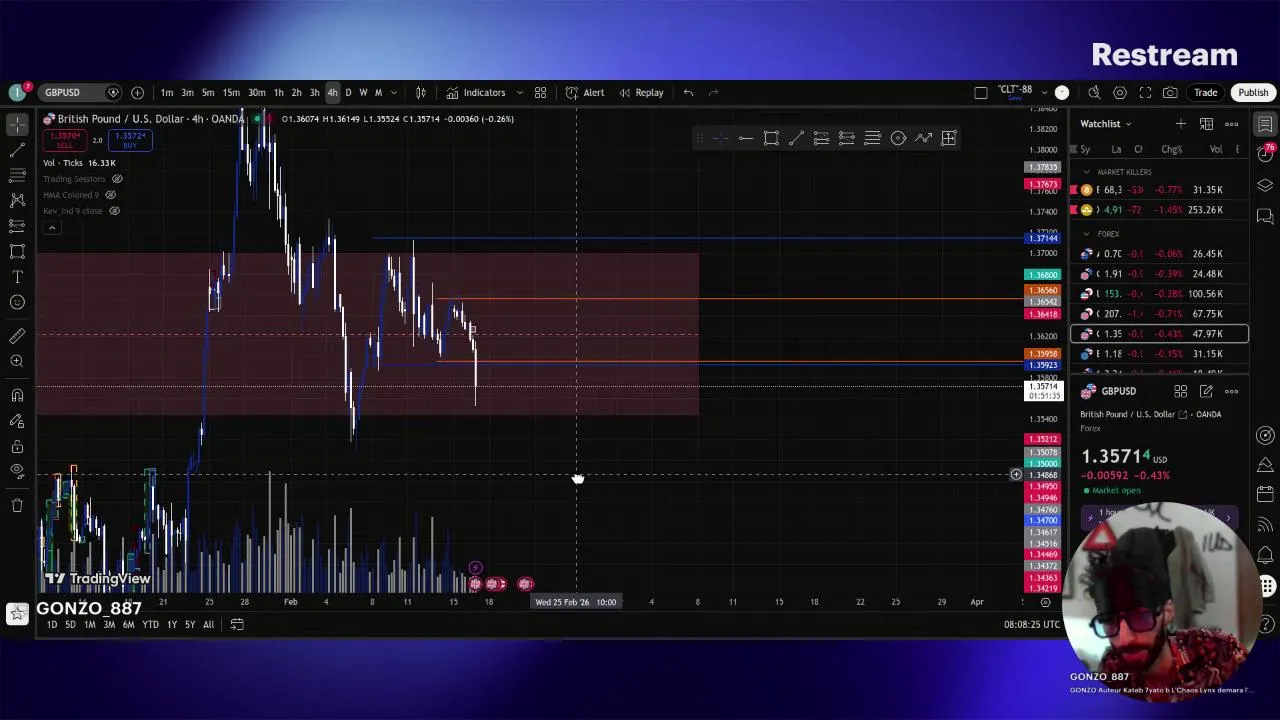Set chart range to 3M
This screenshot has width=1280, height=720.
pyautogui.click(x=109, y=625)
